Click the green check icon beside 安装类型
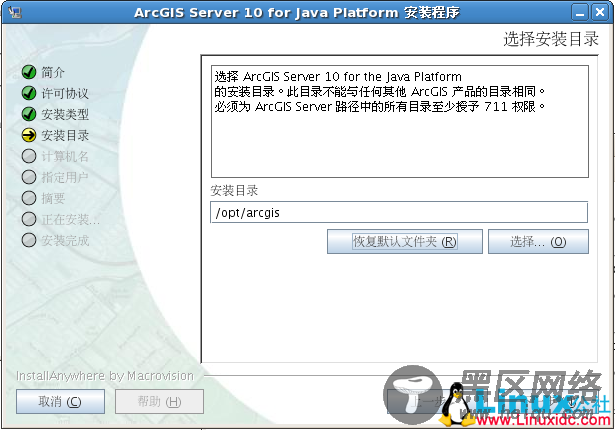 click(29, 114)
